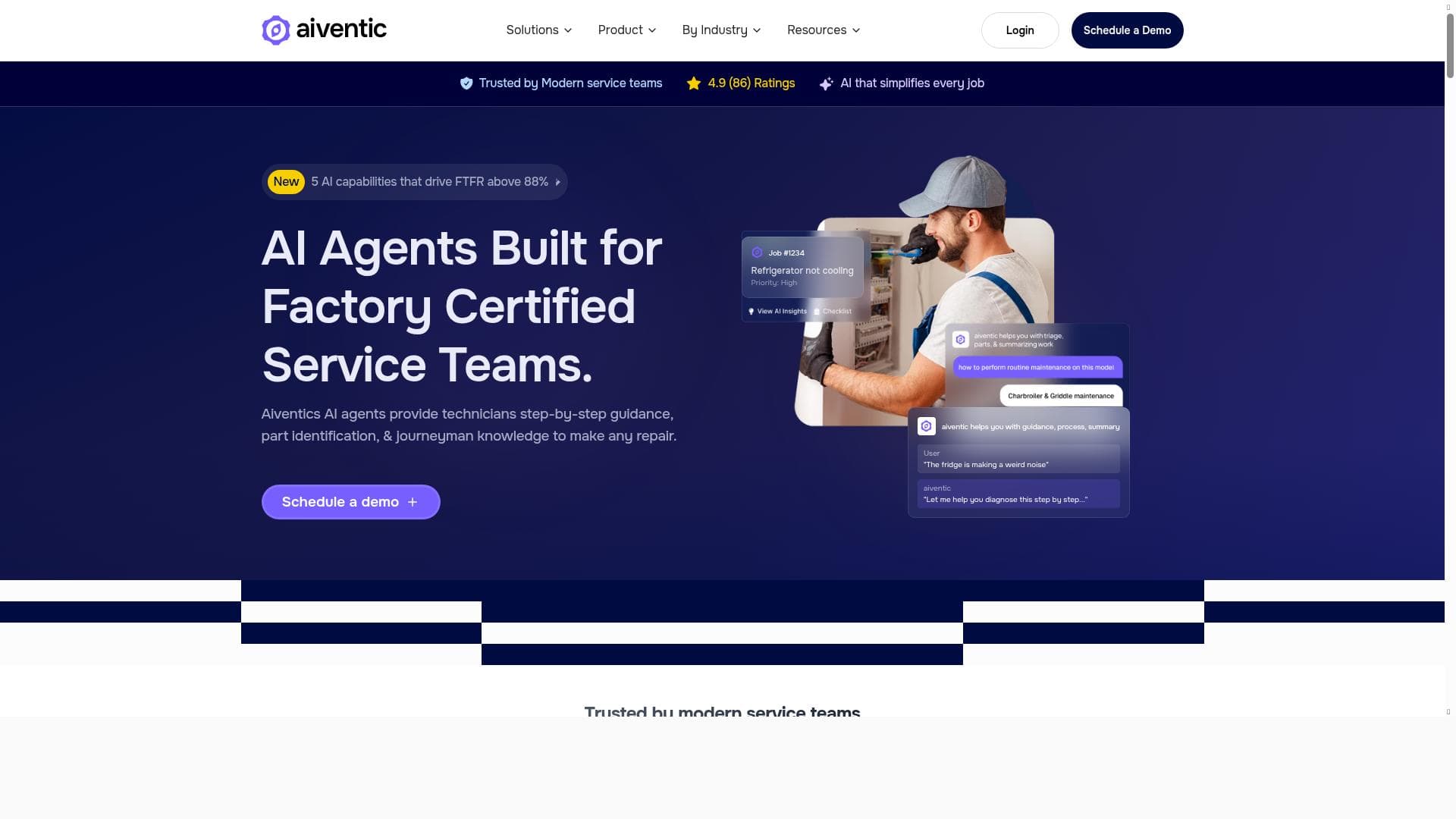Expand the Solutions menu chevron

pos(568,30)
